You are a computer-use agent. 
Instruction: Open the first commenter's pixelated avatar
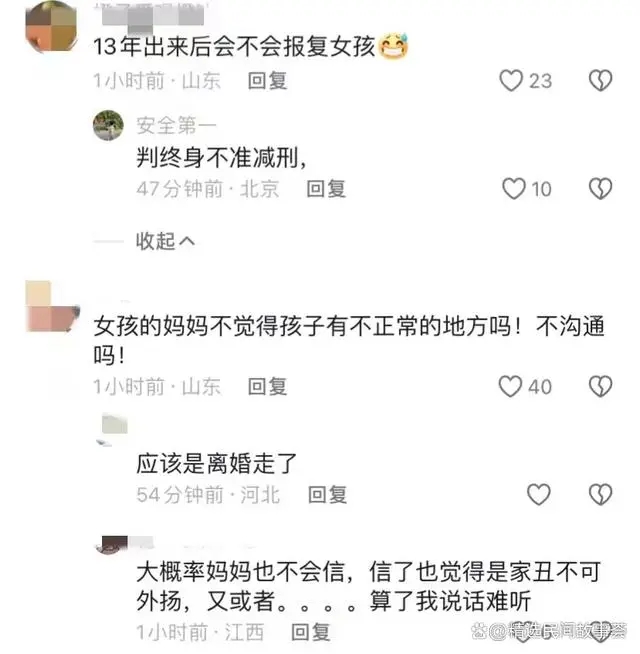[51, 27]
